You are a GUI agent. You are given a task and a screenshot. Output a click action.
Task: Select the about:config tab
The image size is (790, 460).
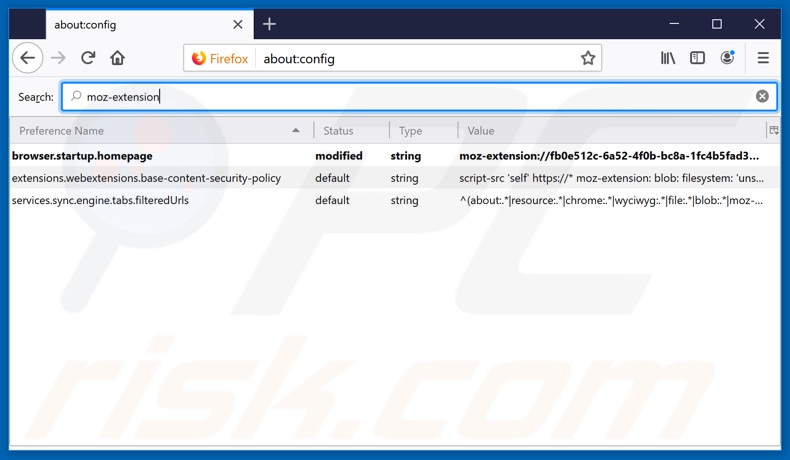pyautogui.click(x=150, y=24)
